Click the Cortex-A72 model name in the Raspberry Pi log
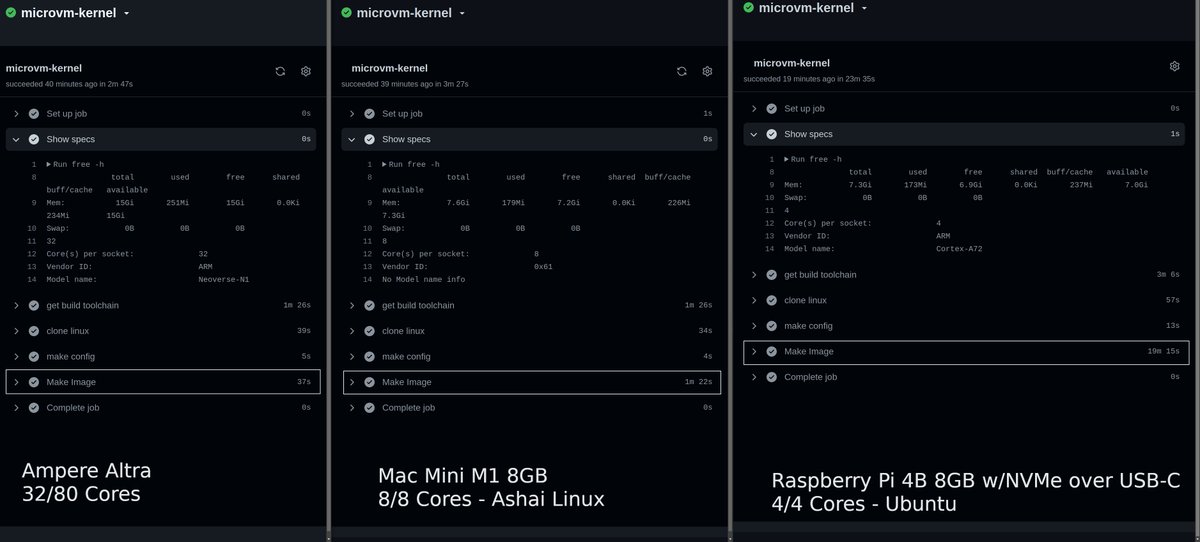Viewport: 1200px width, 542px height. [x=959, y=249]
